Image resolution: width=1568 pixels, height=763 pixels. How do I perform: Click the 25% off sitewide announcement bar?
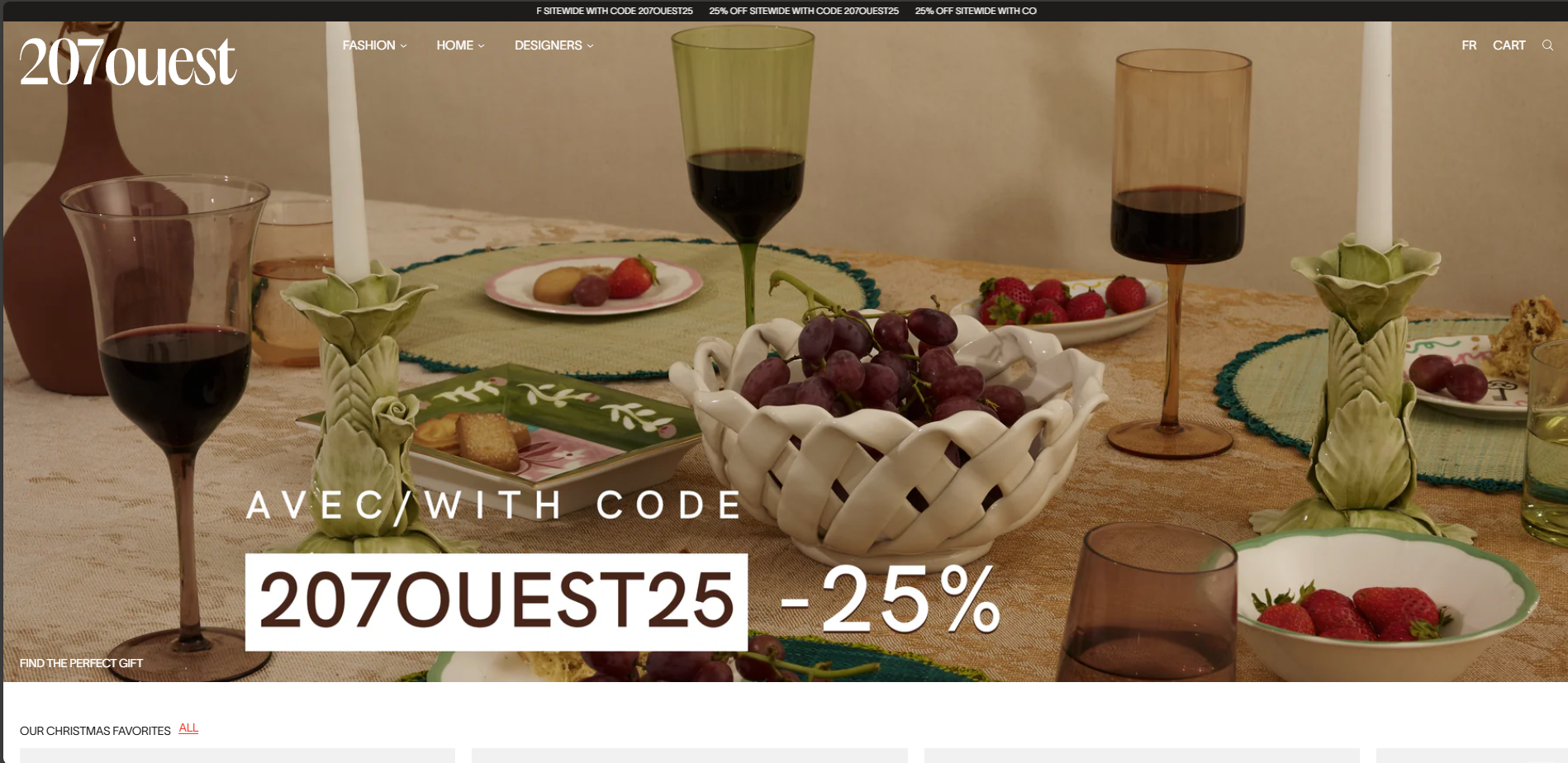point(784,11)
